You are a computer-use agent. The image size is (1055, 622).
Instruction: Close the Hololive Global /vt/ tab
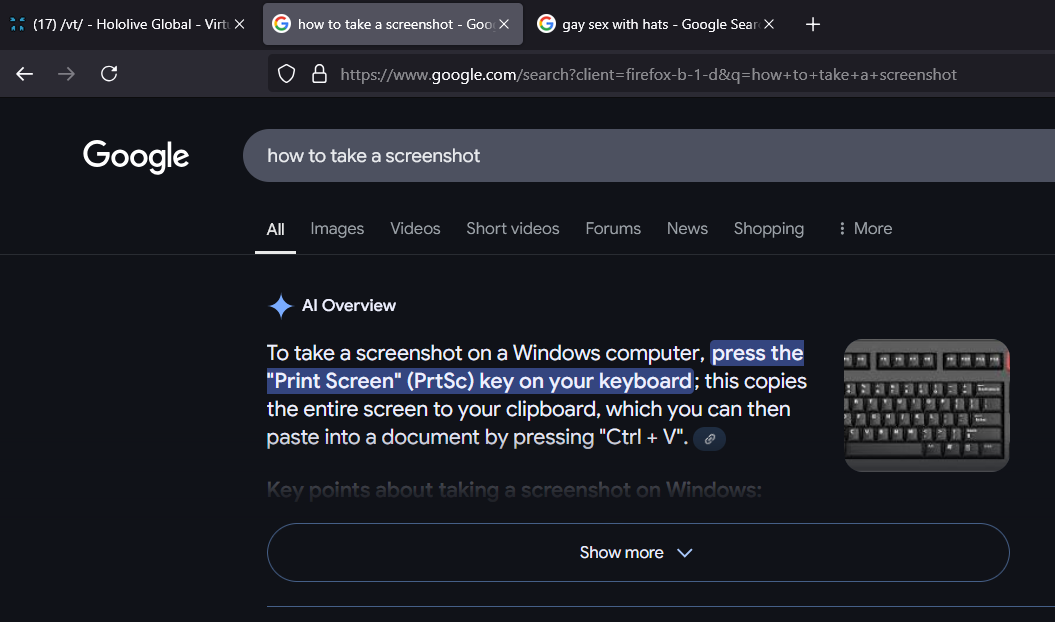point(239,24)
